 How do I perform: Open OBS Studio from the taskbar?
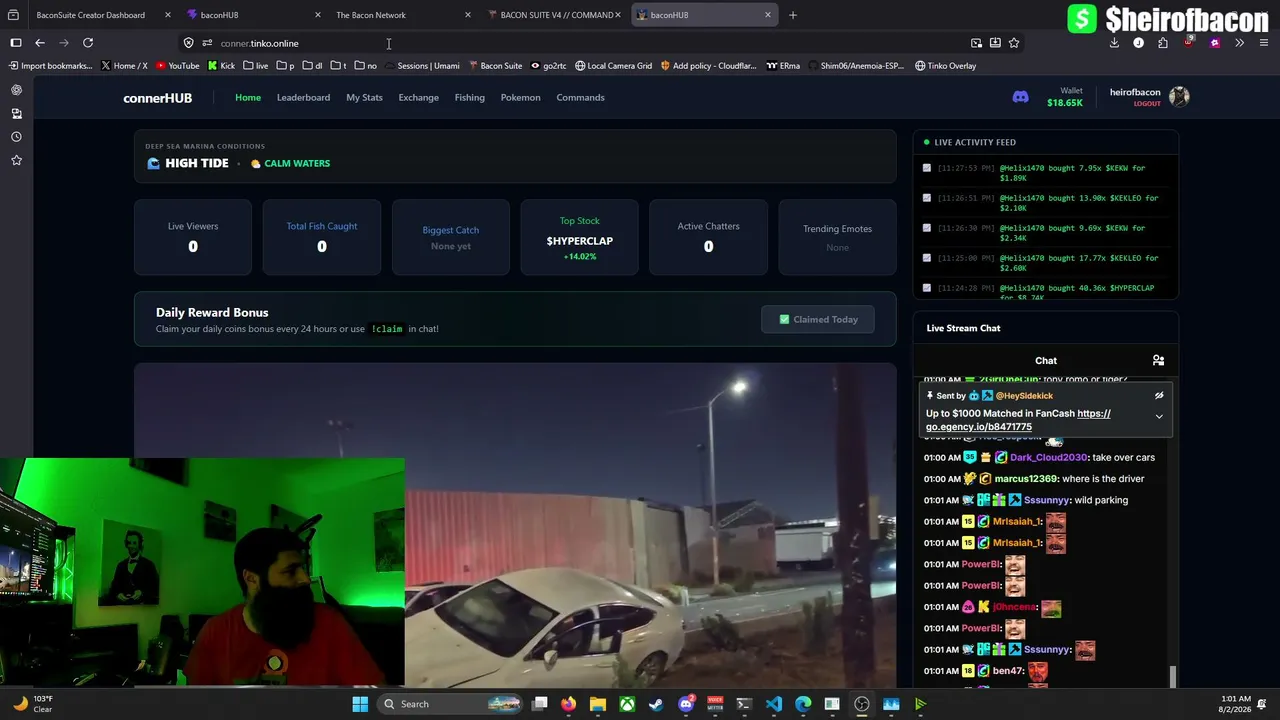coord(862,704)
